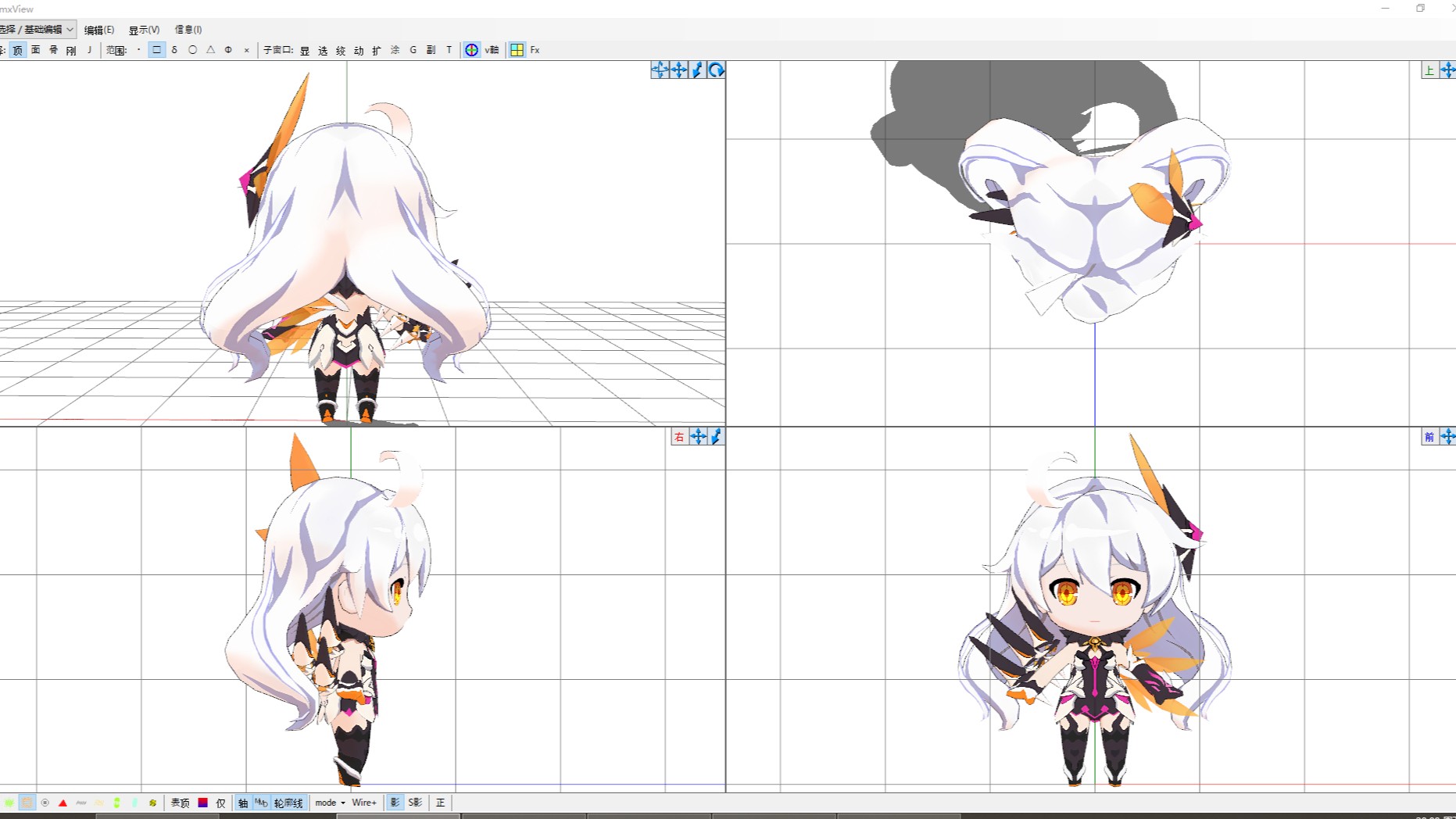This screenshot has width=1456, height=819.
Task: Click the four-pane view layout icon
Action: coord(517,50)
